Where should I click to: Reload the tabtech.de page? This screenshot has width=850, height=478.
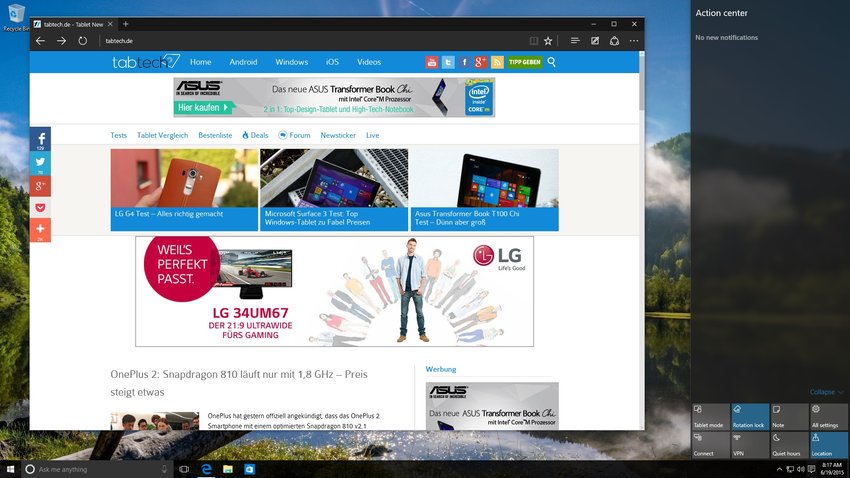82,41
